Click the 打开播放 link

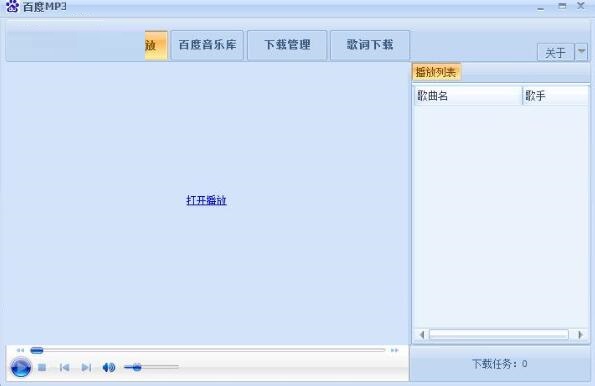click(206, 200)
